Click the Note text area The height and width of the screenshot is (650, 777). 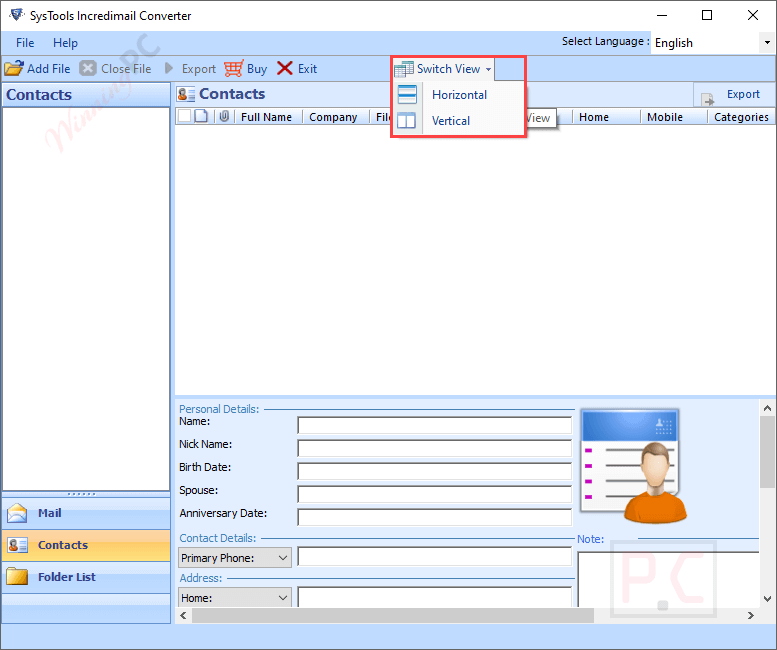[668, 579]
